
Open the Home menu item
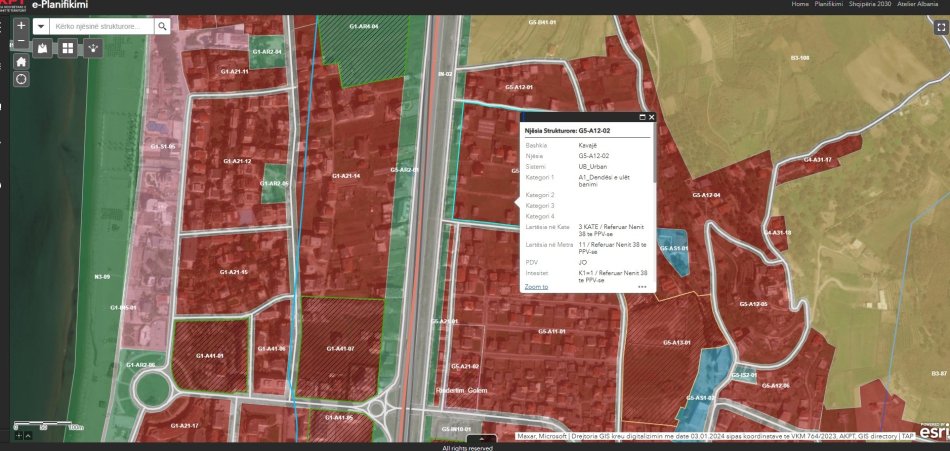pyautogui.click(x=800, y=4)
